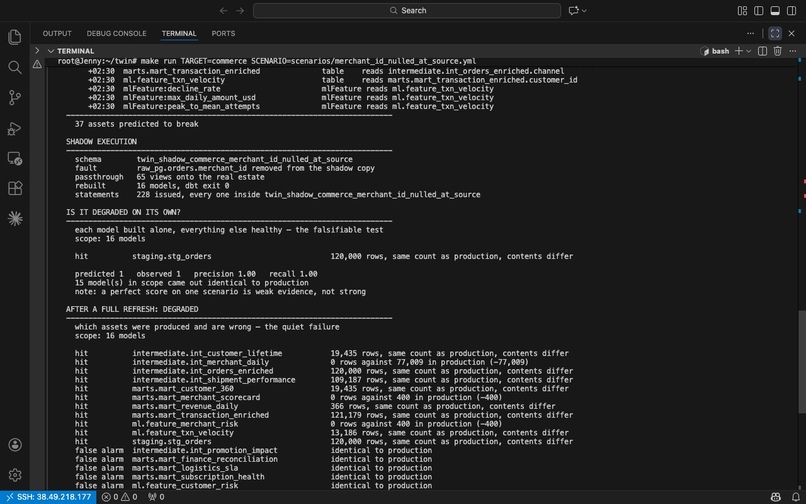This screenshot has width=806, height=504.
Task: Restore the maximized panel size
Action: (x=775, y=33)
